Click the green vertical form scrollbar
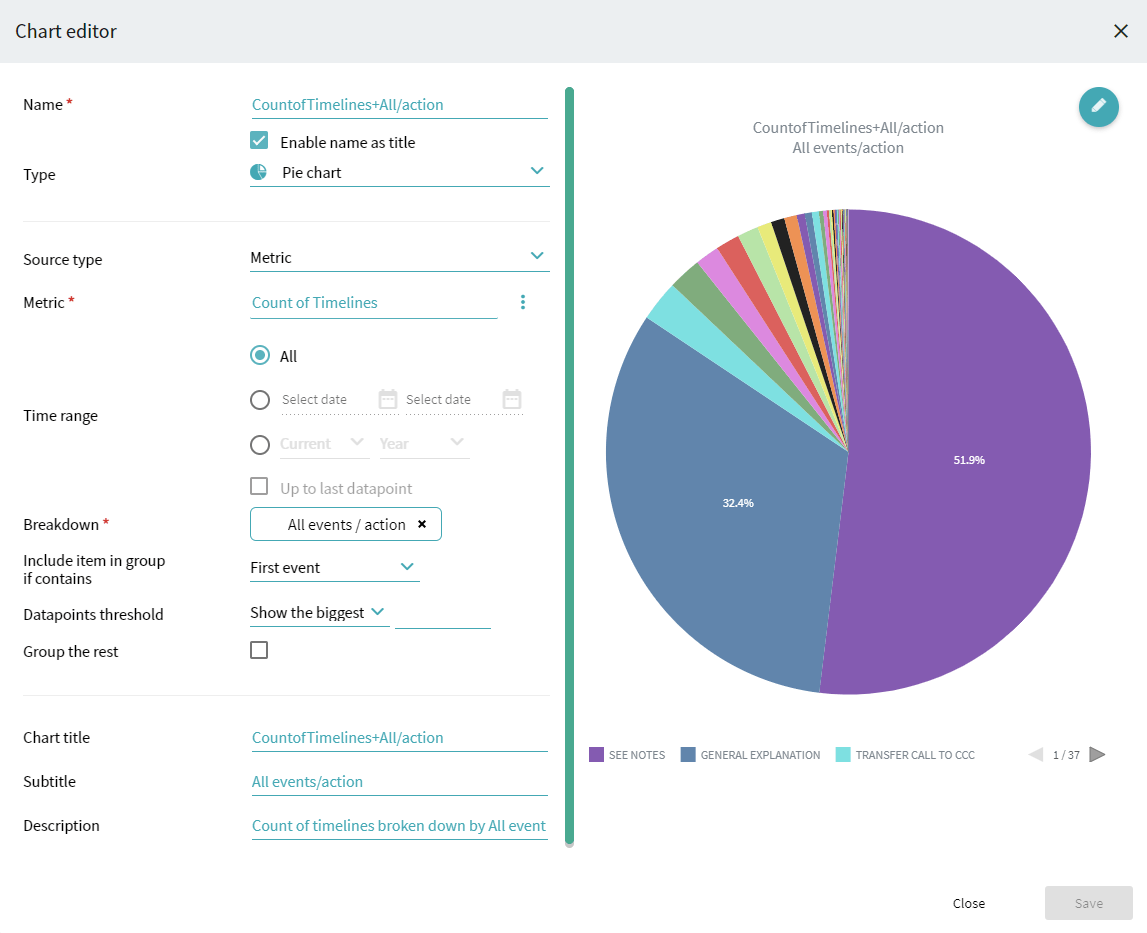This screenshot has width=1147, height=933. pos(569,467)
